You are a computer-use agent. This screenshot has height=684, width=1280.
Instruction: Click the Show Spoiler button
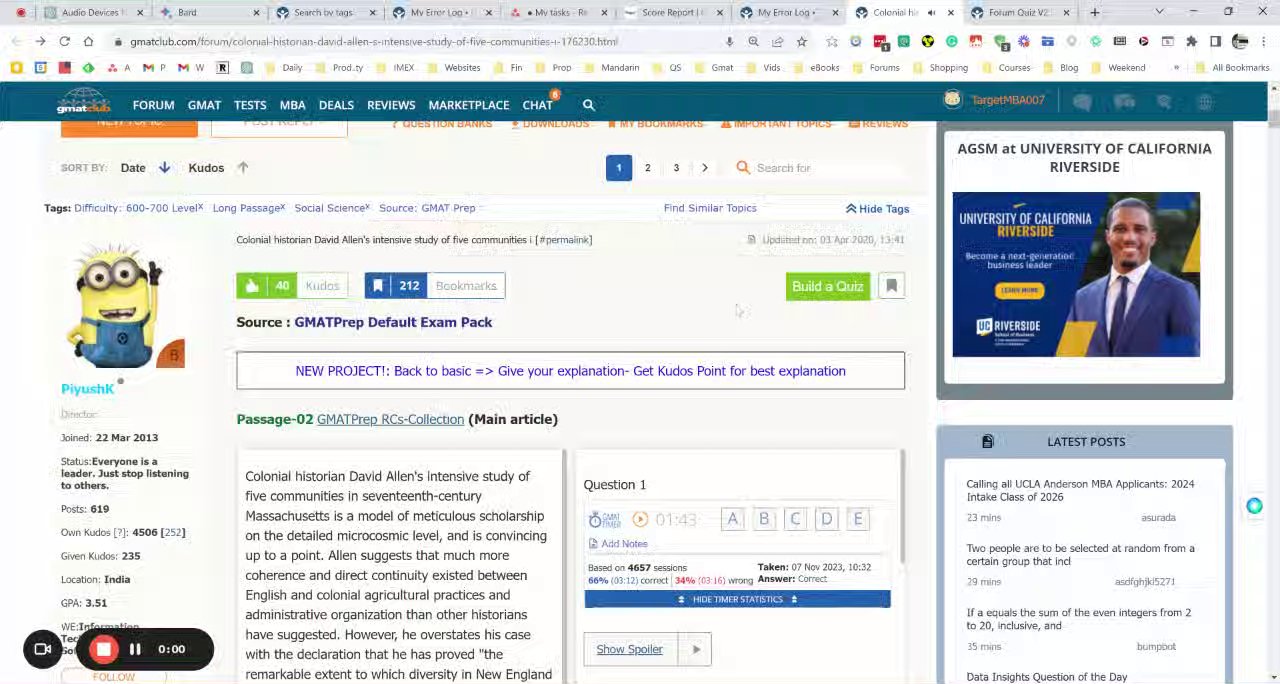click(x=630, y=650)
